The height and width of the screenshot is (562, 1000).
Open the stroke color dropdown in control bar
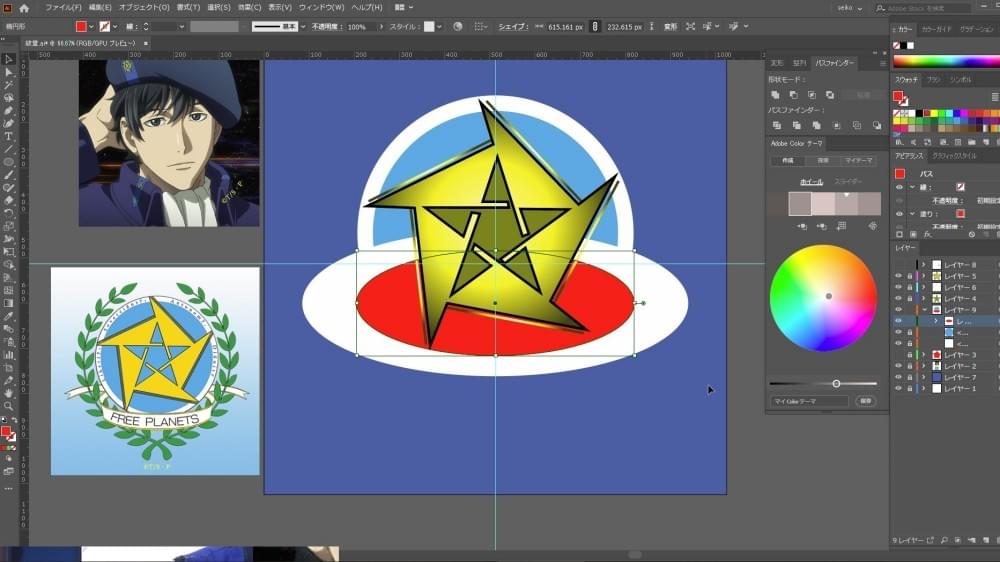click(x=115, y=27)
